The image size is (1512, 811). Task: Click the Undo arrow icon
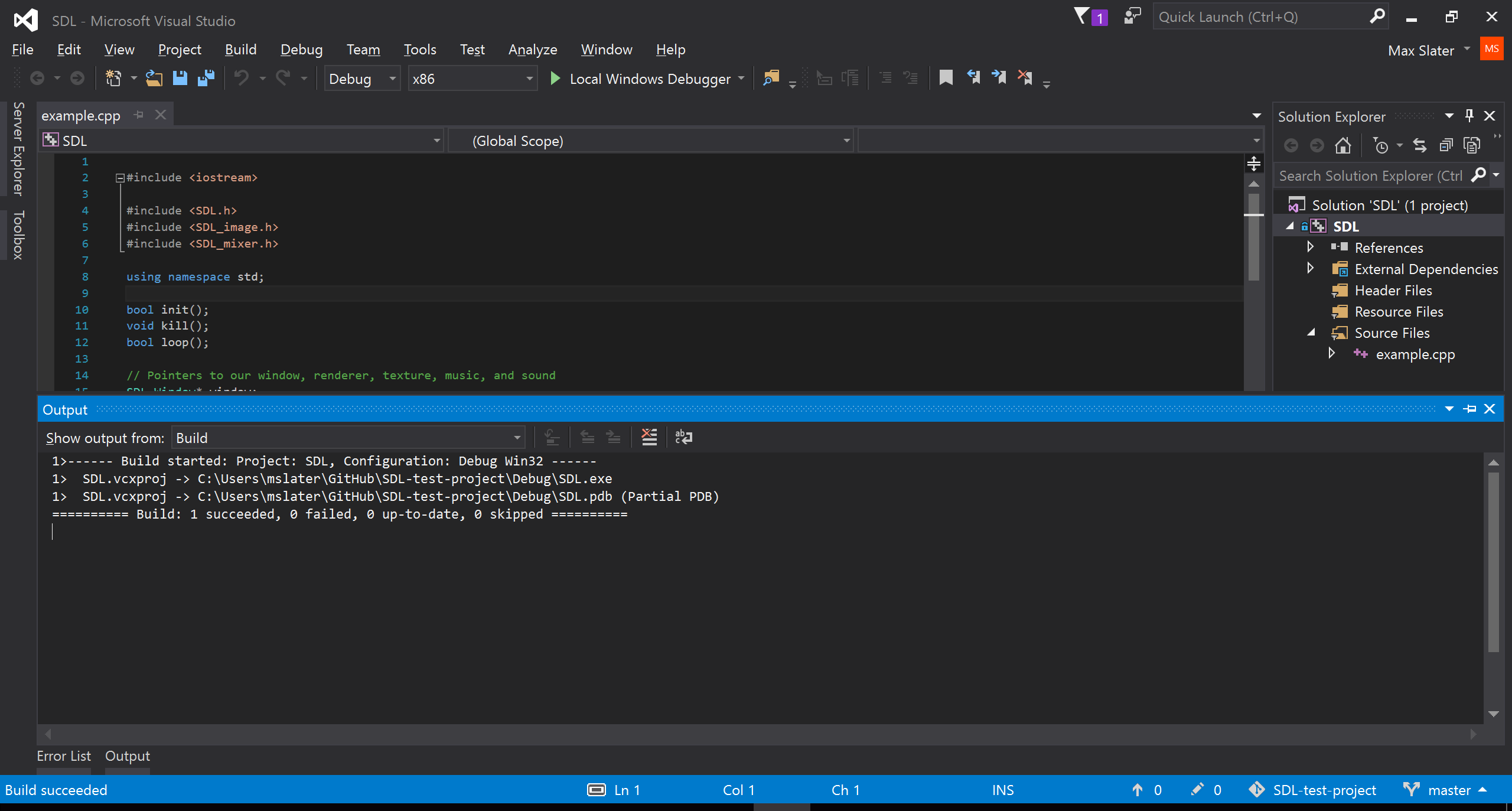[241, 78]
